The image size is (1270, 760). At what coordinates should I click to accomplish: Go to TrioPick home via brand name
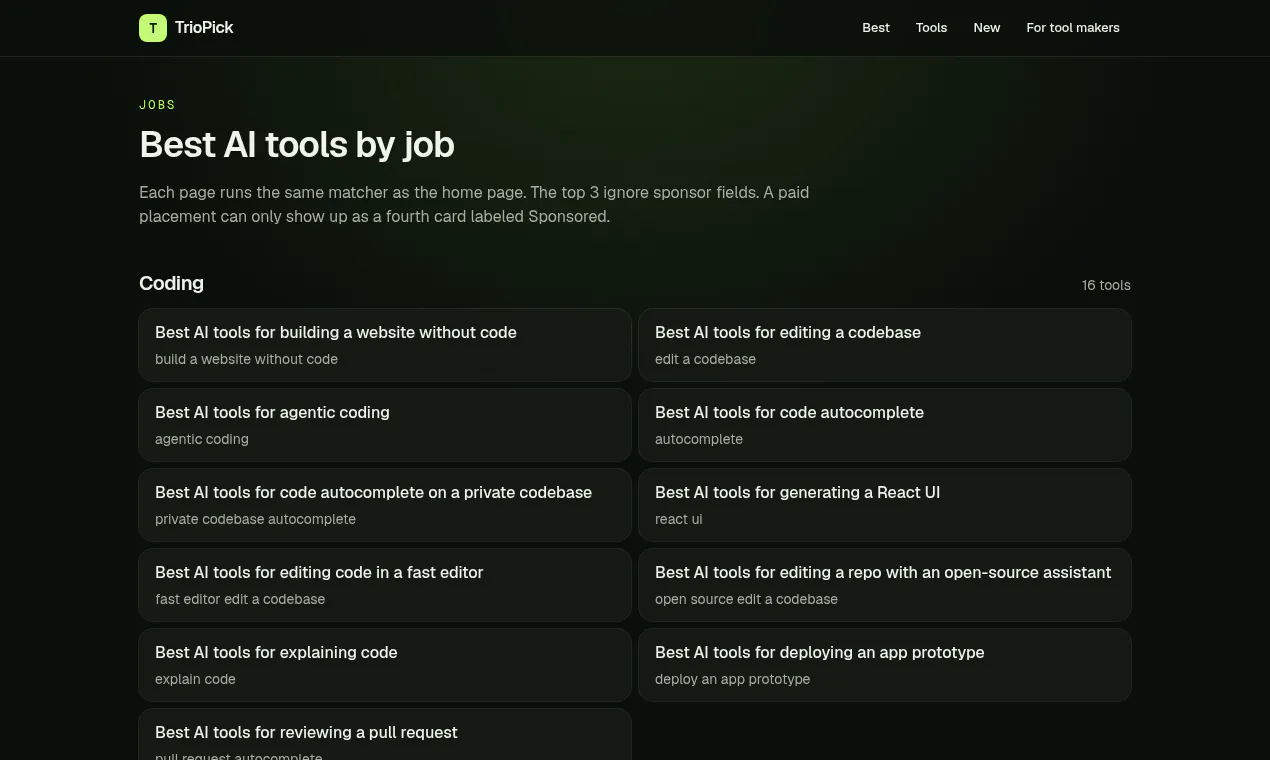pyautogui.click(x=204, y=28)
